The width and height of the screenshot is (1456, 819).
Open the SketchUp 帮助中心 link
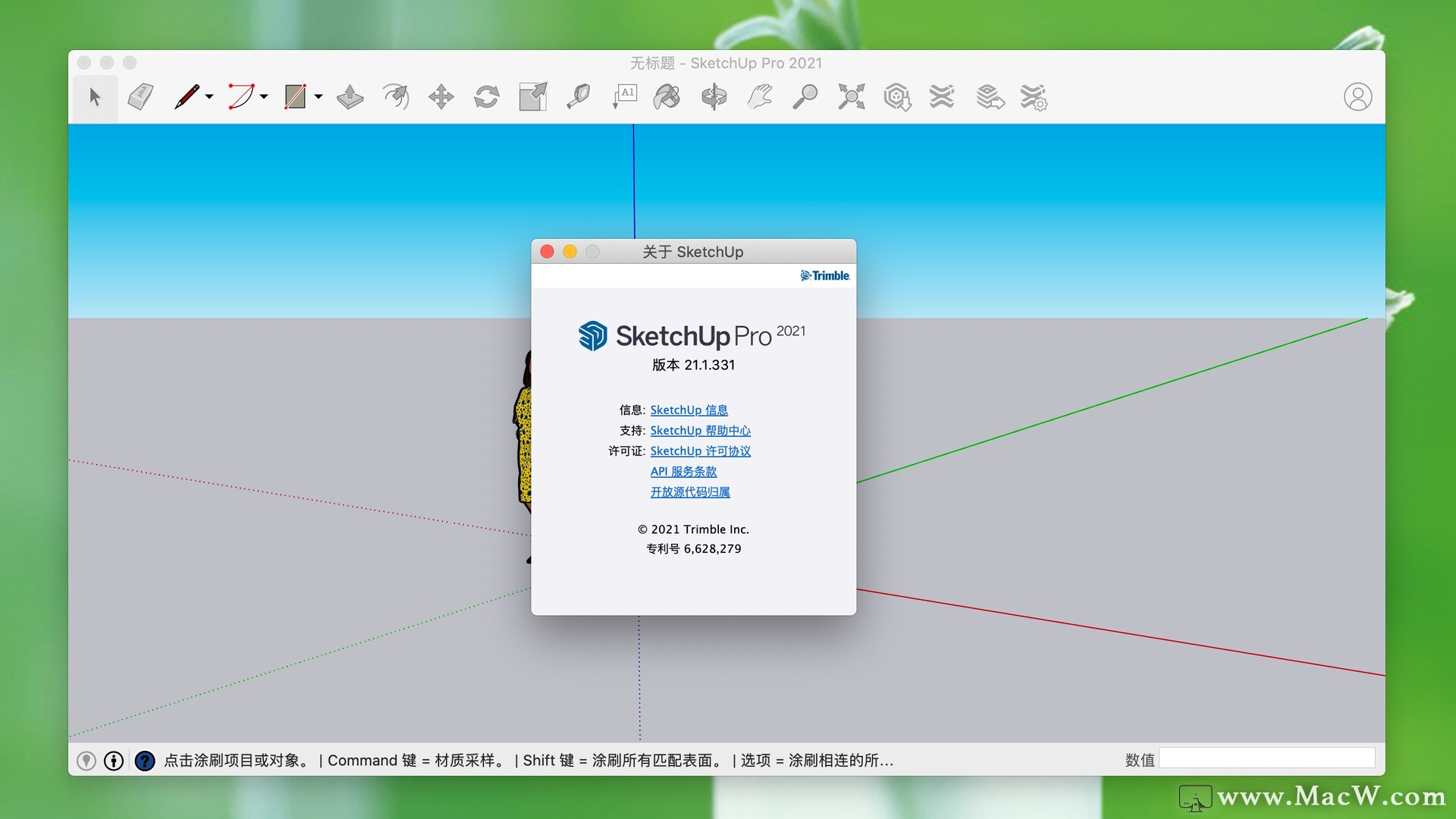tap(700, 431)
